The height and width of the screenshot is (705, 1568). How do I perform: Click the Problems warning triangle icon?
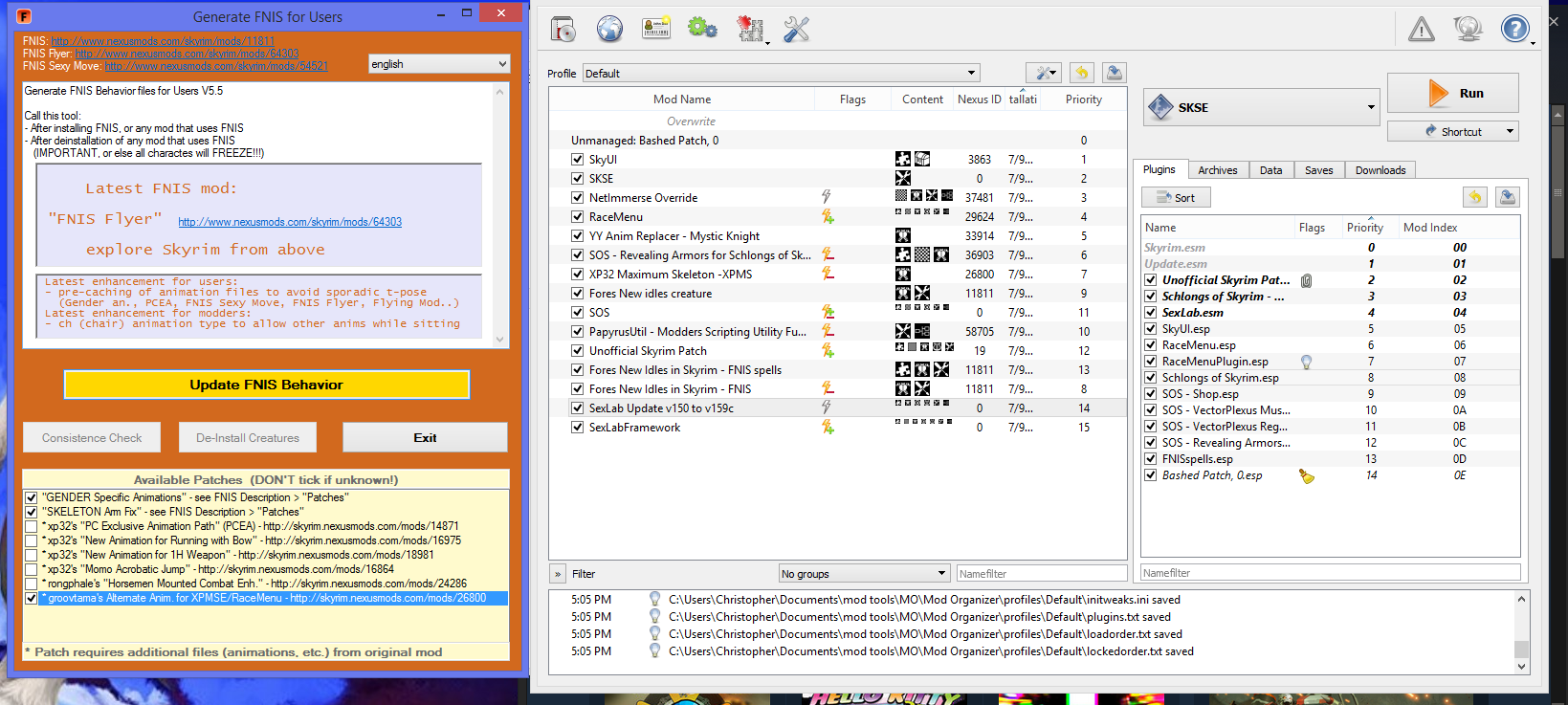point(1422,30)
